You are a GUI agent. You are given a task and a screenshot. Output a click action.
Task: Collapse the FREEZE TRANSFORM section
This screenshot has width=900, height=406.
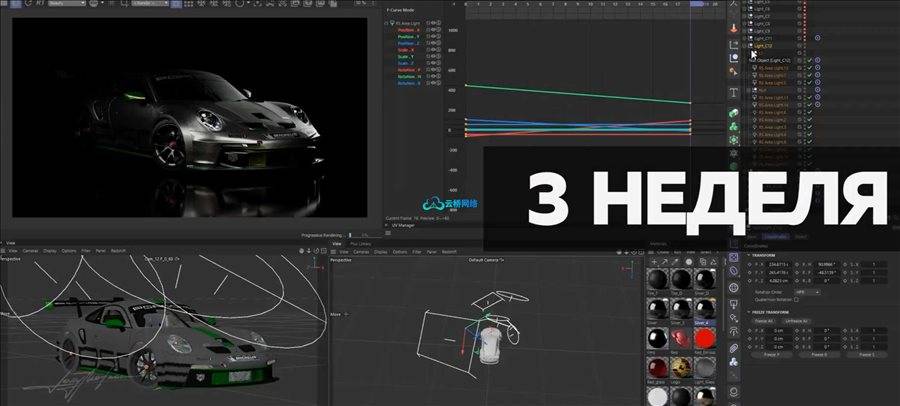coord(748,312)
